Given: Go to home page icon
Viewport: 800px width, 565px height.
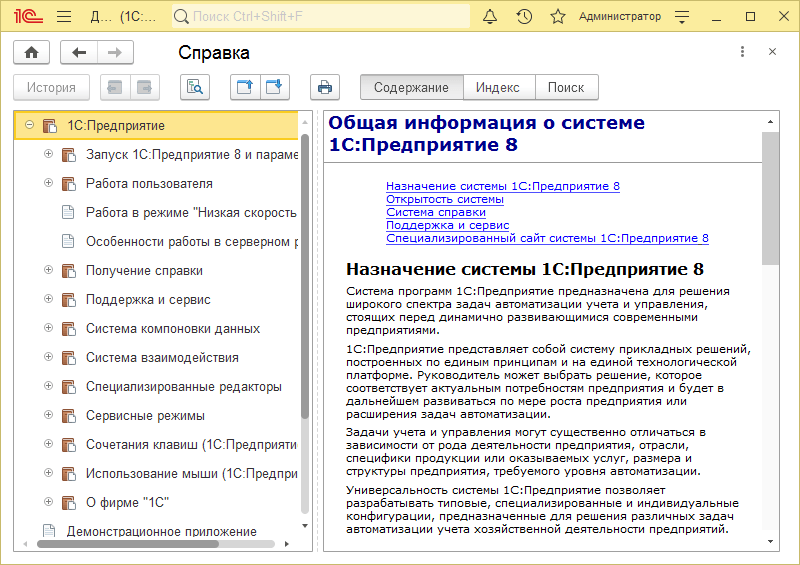Looking at the screenshot, I should (32, 53).
